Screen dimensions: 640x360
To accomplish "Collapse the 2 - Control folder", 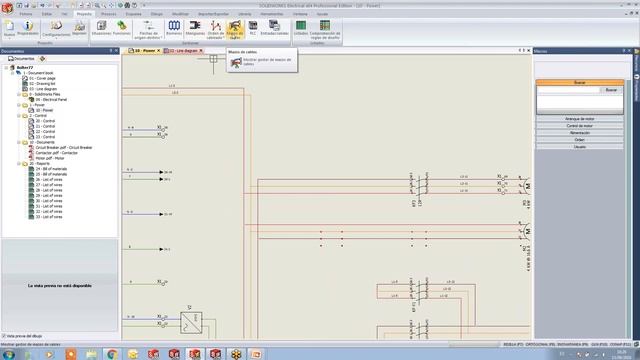I will 19,116.
